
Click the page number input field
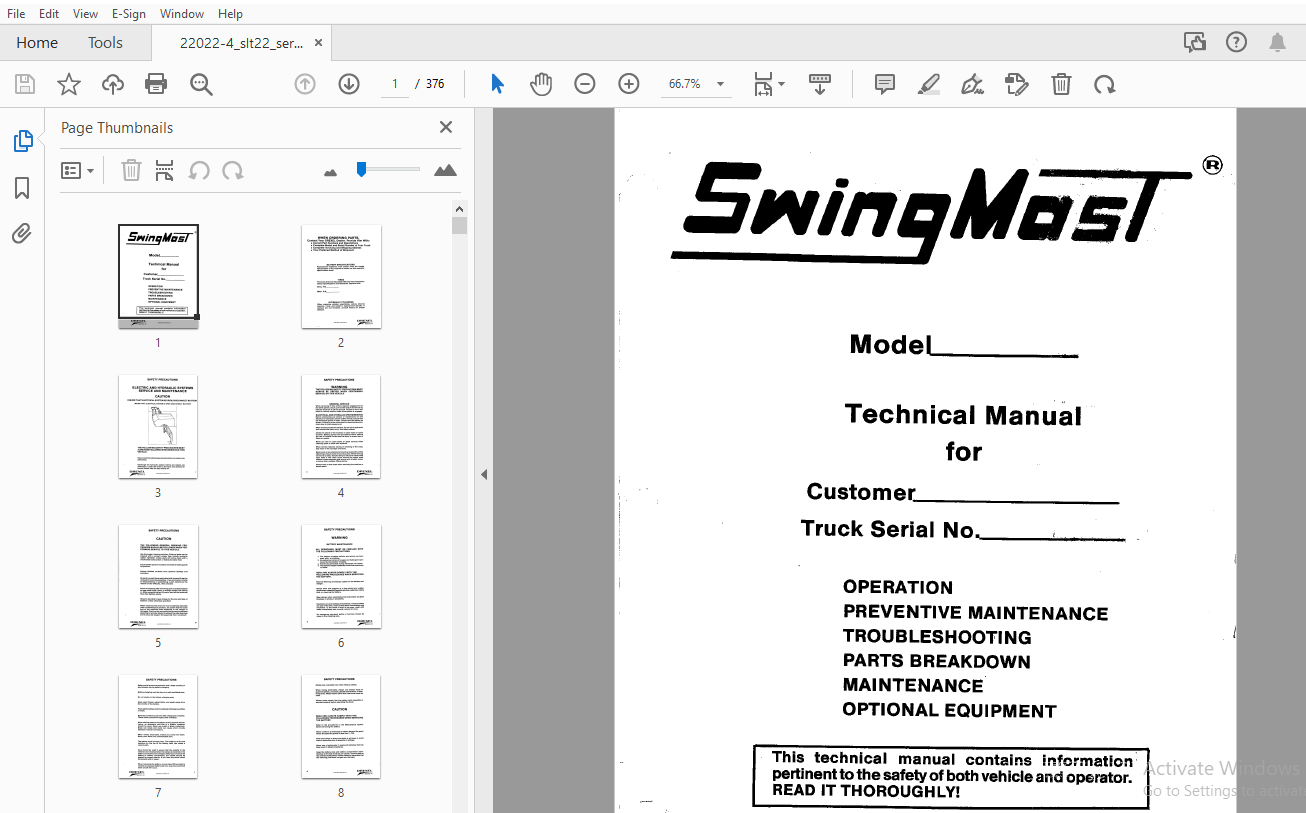pos(395,84)
